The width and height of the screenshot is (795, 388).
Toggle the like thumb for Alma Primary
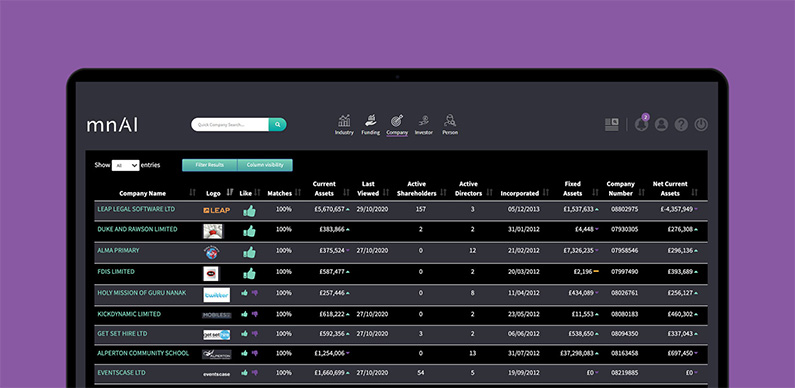tap(249, 252)
